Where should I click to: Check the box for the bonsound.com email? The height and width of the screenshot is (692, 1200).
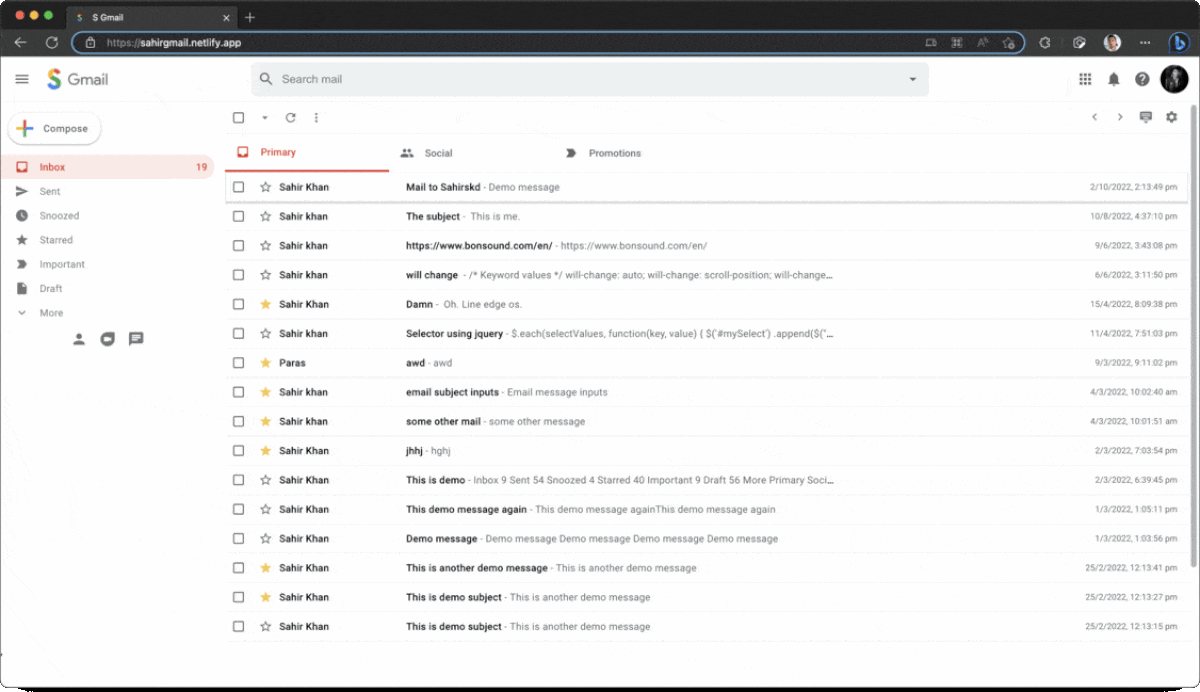238,245
